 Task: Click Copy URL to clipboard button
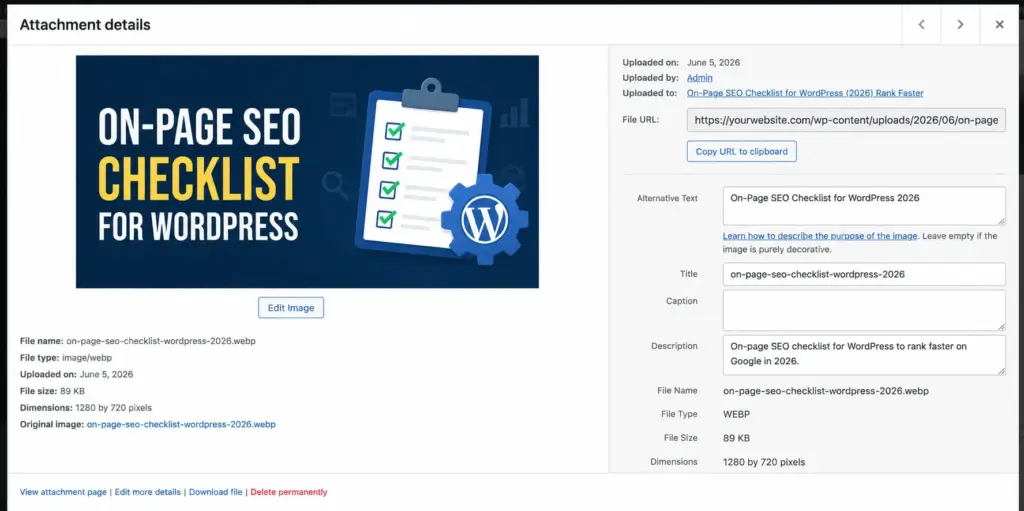click(741, 151)
